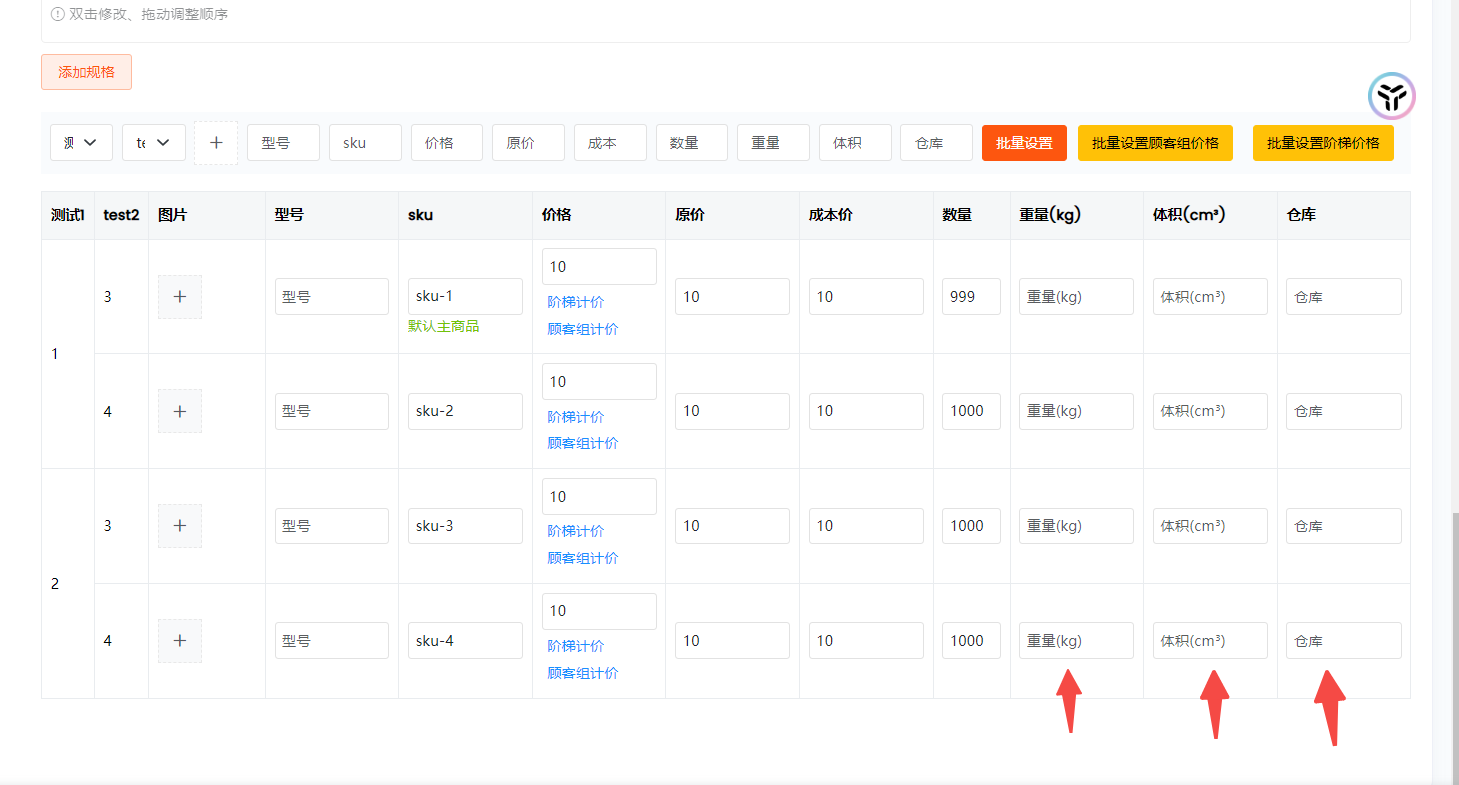
Task: Focus the batch 仓库 input field
Action: (x=936, y=143)
